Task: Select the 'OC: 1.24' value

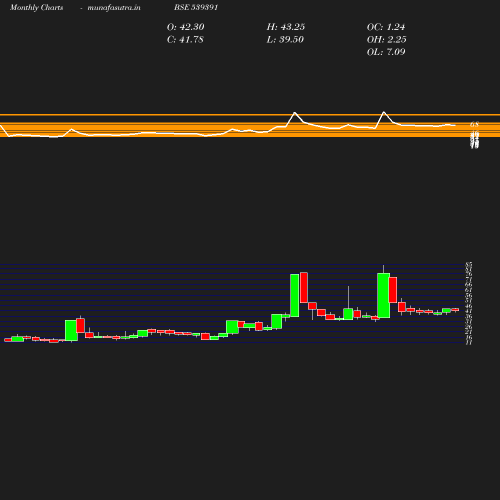Action: click(x=386, y=27)
